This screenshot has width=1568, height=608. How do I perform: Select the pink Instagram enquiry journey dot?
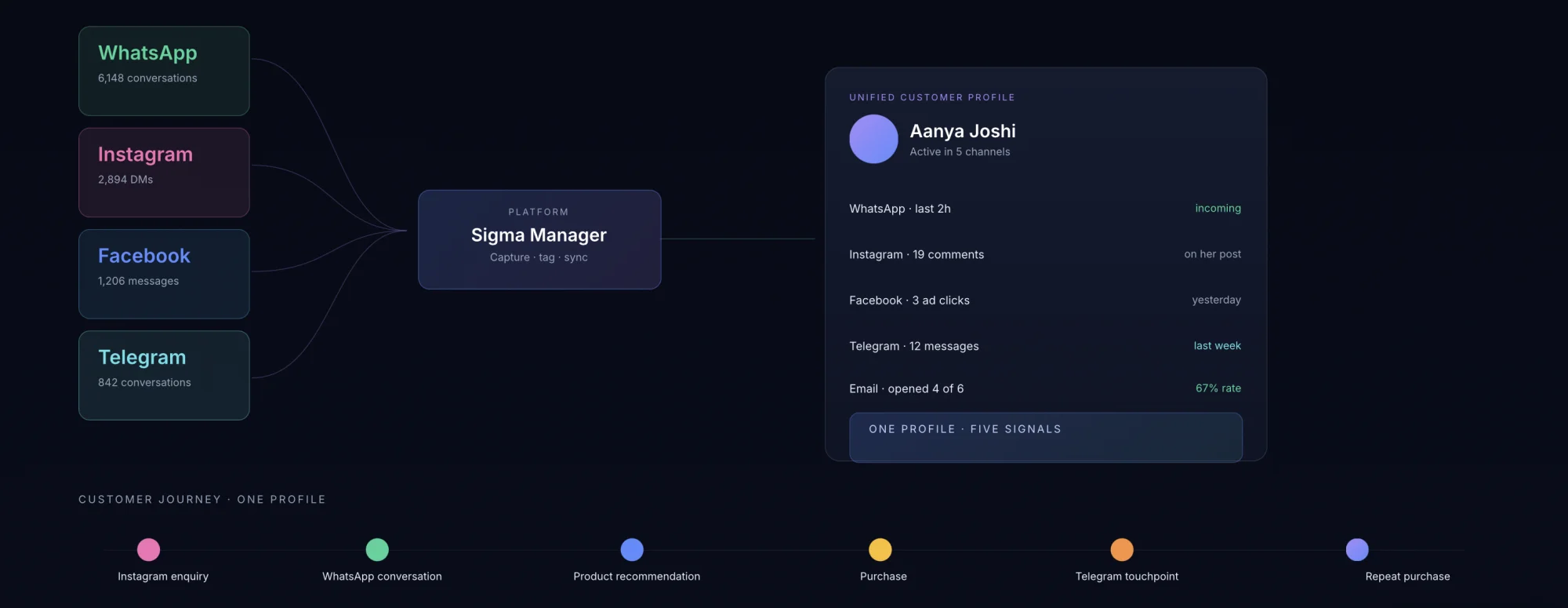pos(148,549)
